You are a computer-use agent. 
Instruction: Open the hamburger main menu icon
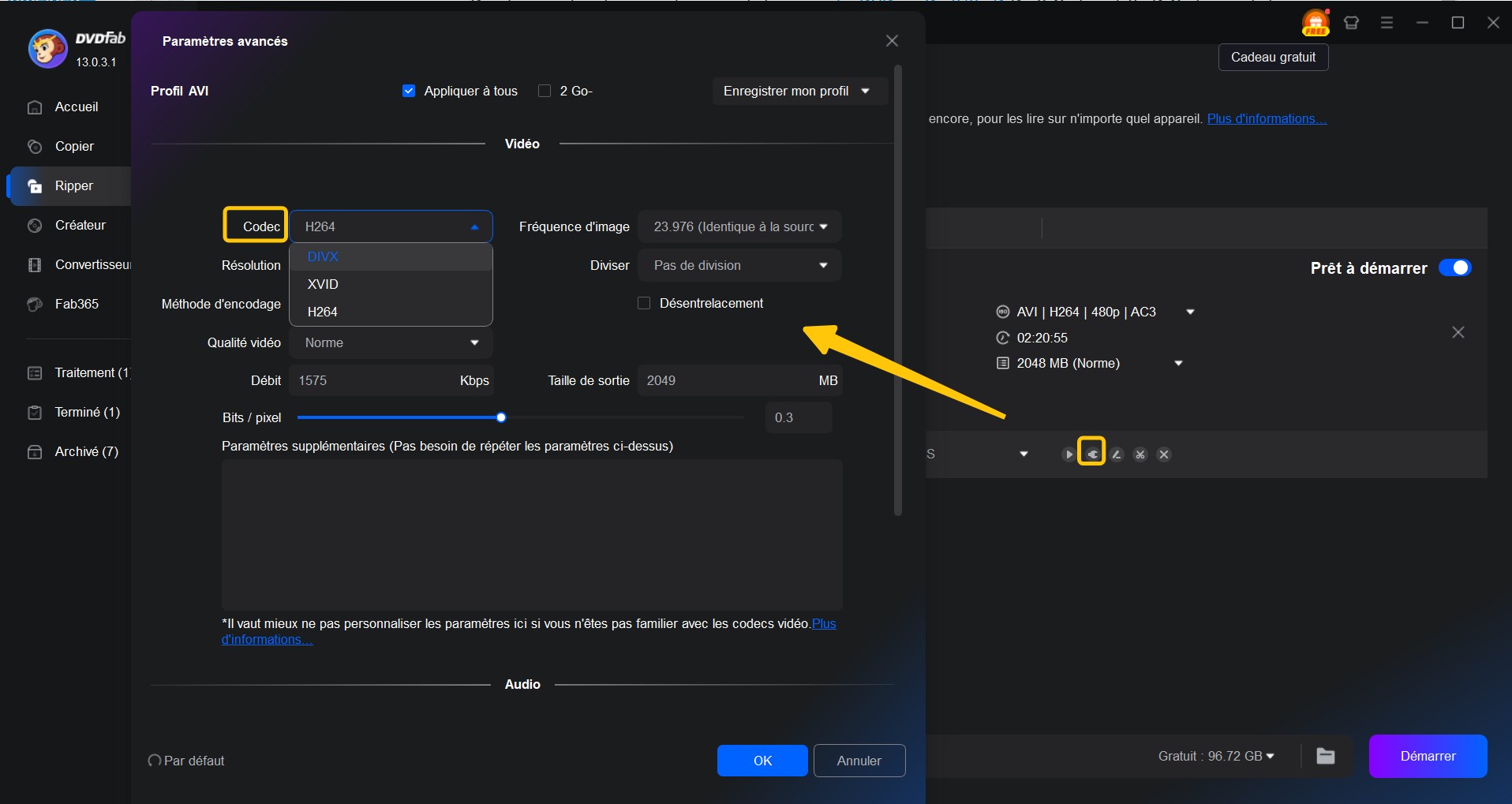[1387, 23]
